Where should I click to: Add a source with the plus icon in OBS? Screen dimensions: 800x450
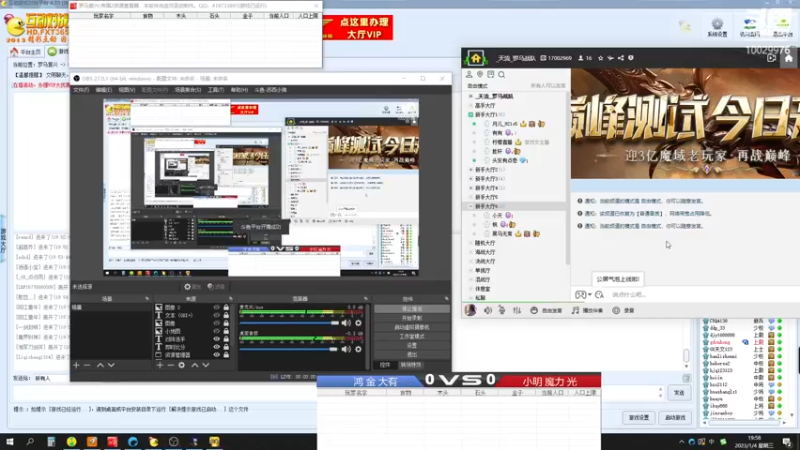[x=160, y=365]
